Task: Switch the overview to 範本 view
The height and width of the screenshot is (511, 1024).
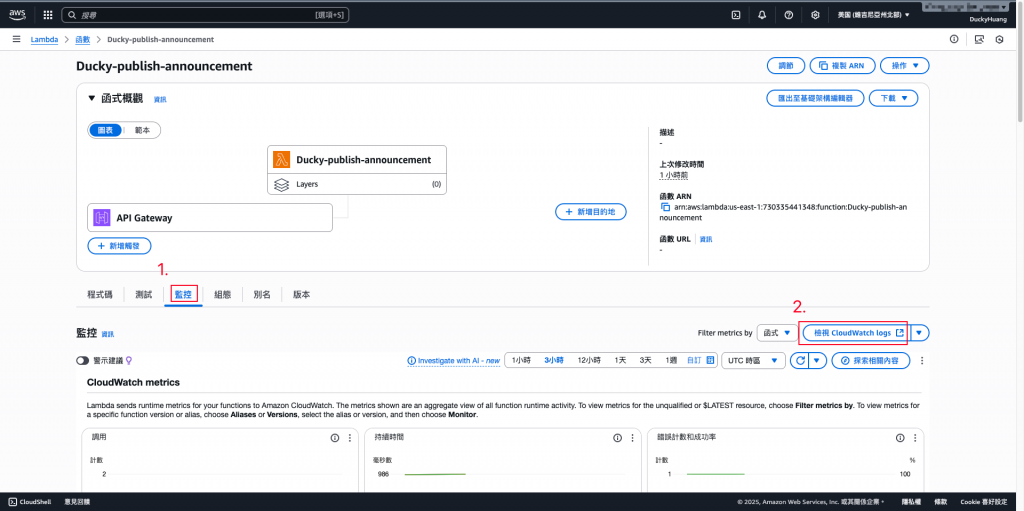Action: tap(141, 130)
